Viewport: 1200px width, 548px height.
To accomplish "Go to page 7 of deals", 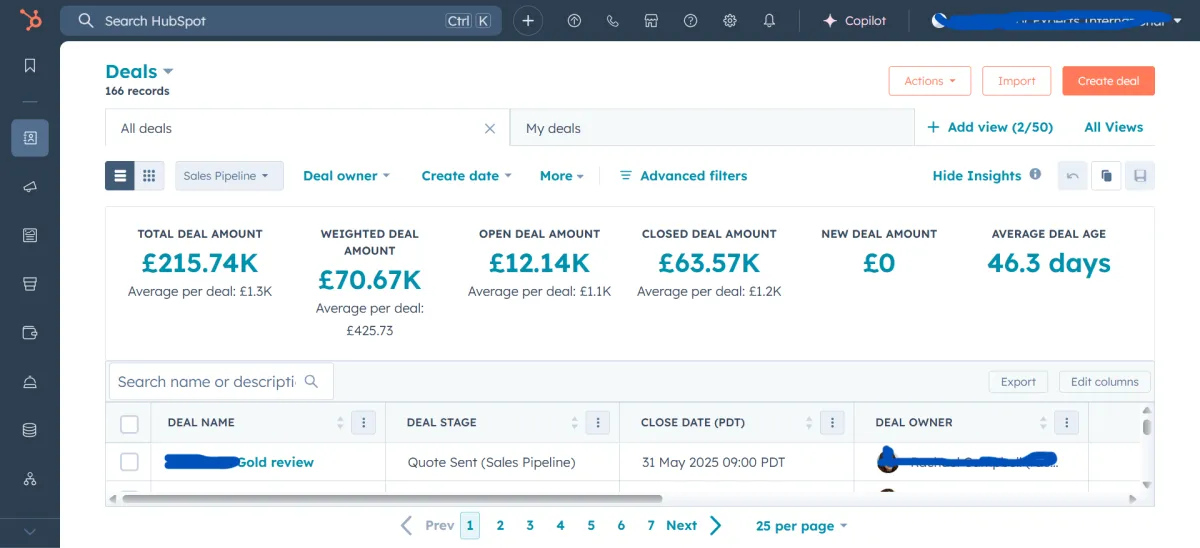I will click(650, 525).
